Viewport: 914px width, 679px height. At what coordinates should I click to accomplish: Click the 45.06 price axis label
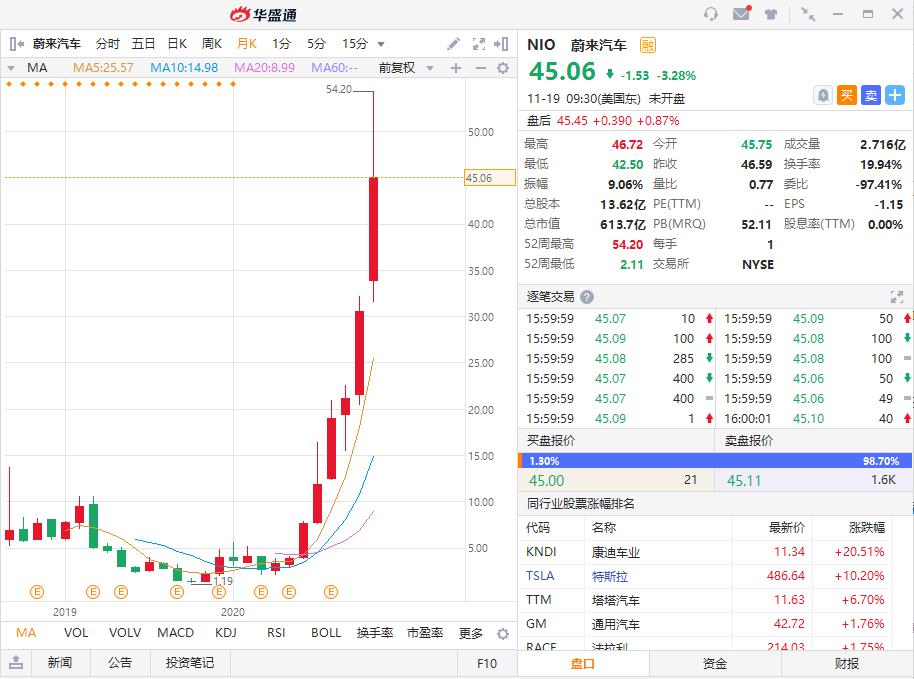490,178
